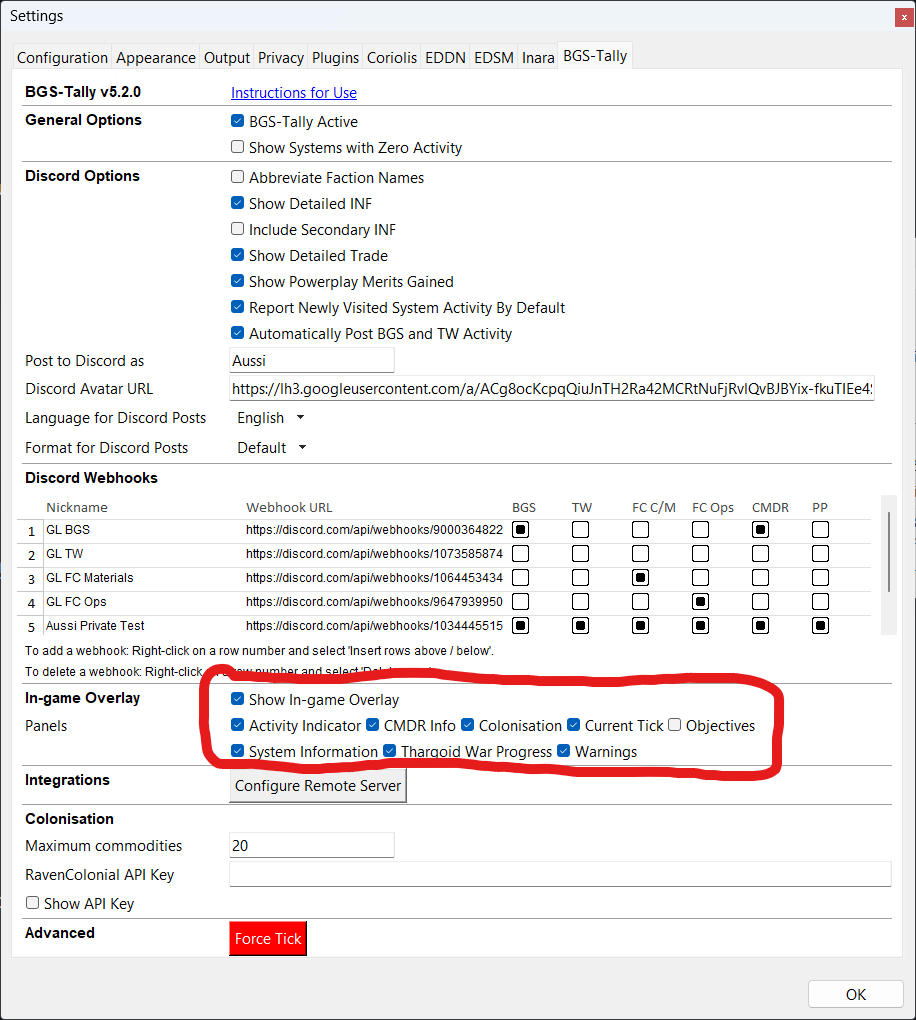Toggle FC C/M checkbox for GL FC Materials
This screenshot has width=916, height=1020.
[640, 578]
